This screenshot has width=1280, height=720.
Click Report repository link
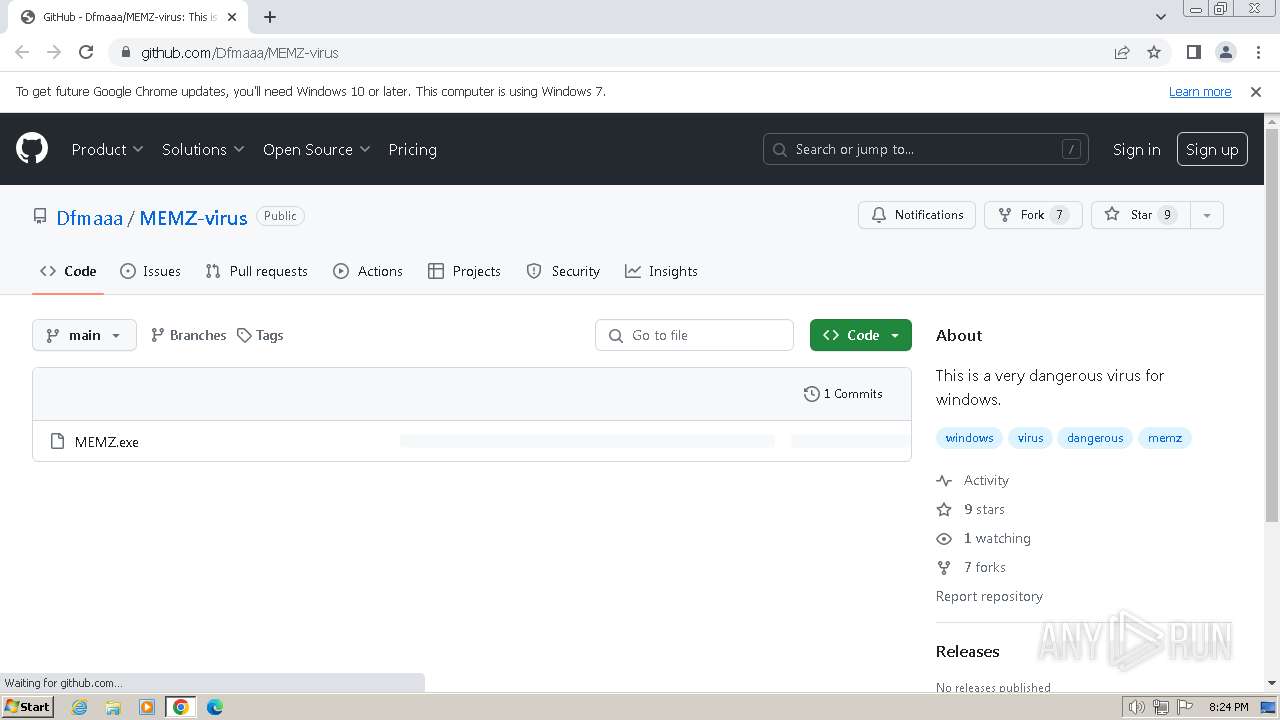point(989,596)
